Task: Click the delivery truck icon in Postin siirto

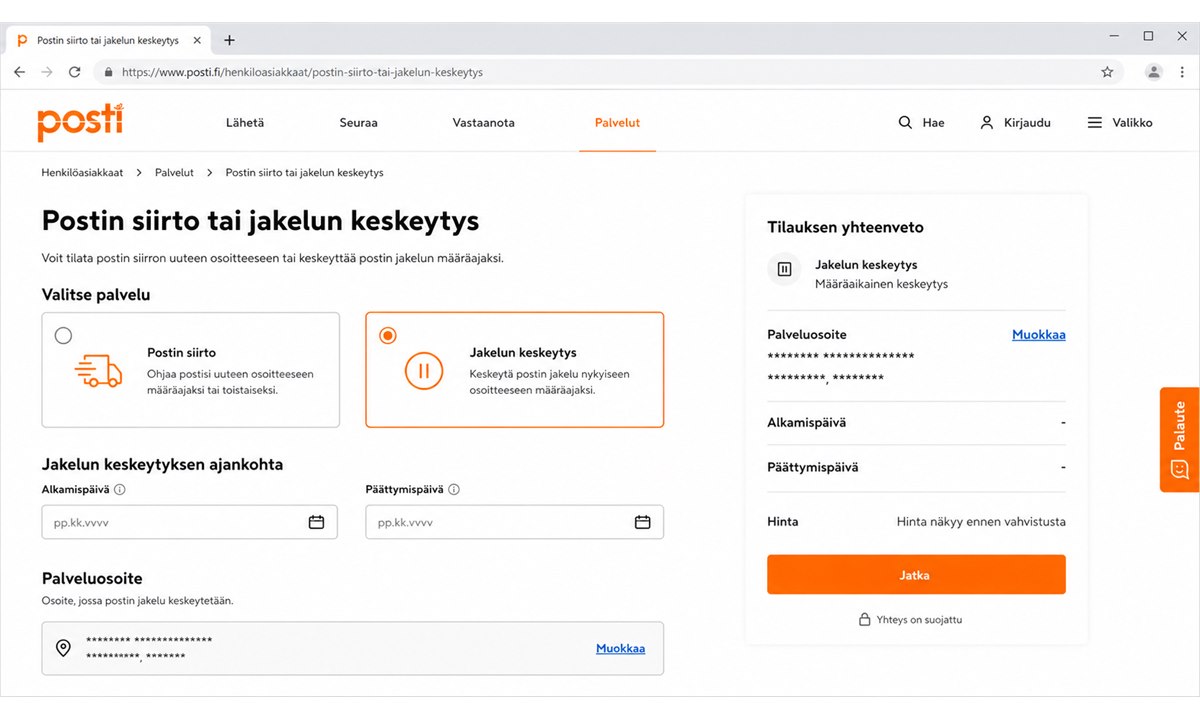Action: coord(98,371)
